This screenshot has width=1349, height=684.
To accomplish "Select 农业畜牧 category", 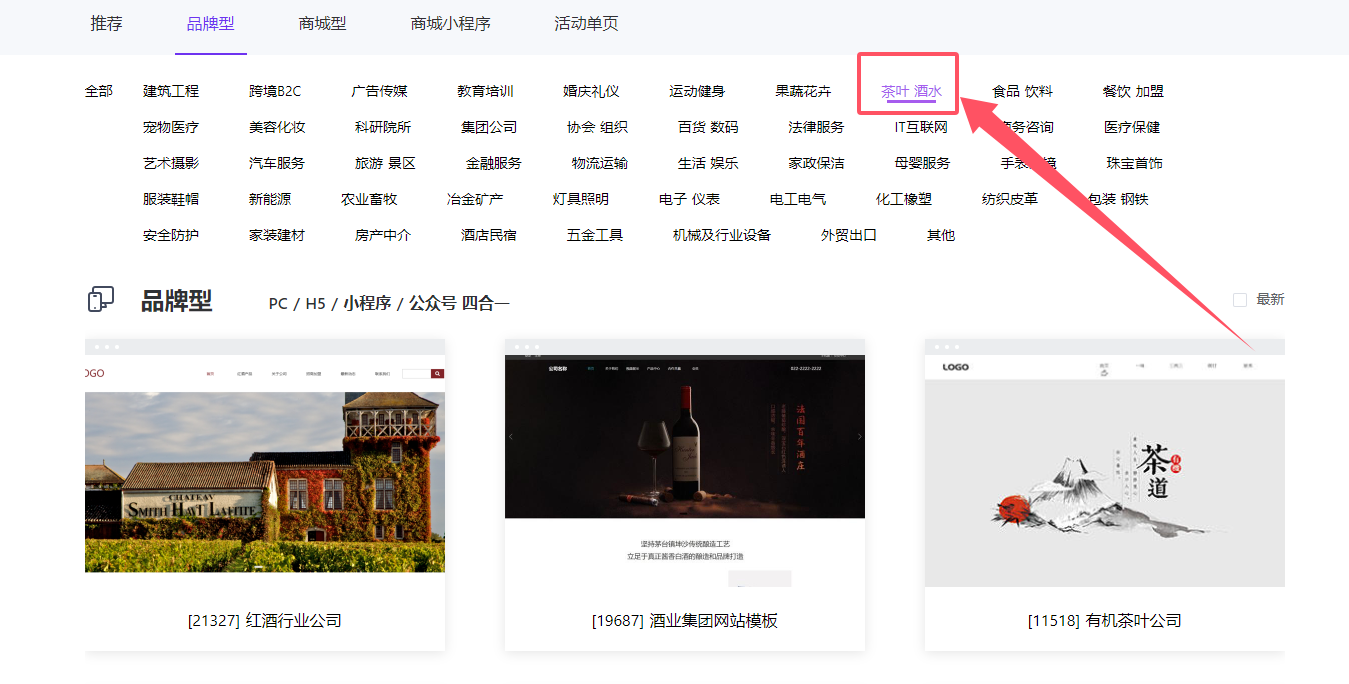I will pyautogui.click(x=369, y=199).
